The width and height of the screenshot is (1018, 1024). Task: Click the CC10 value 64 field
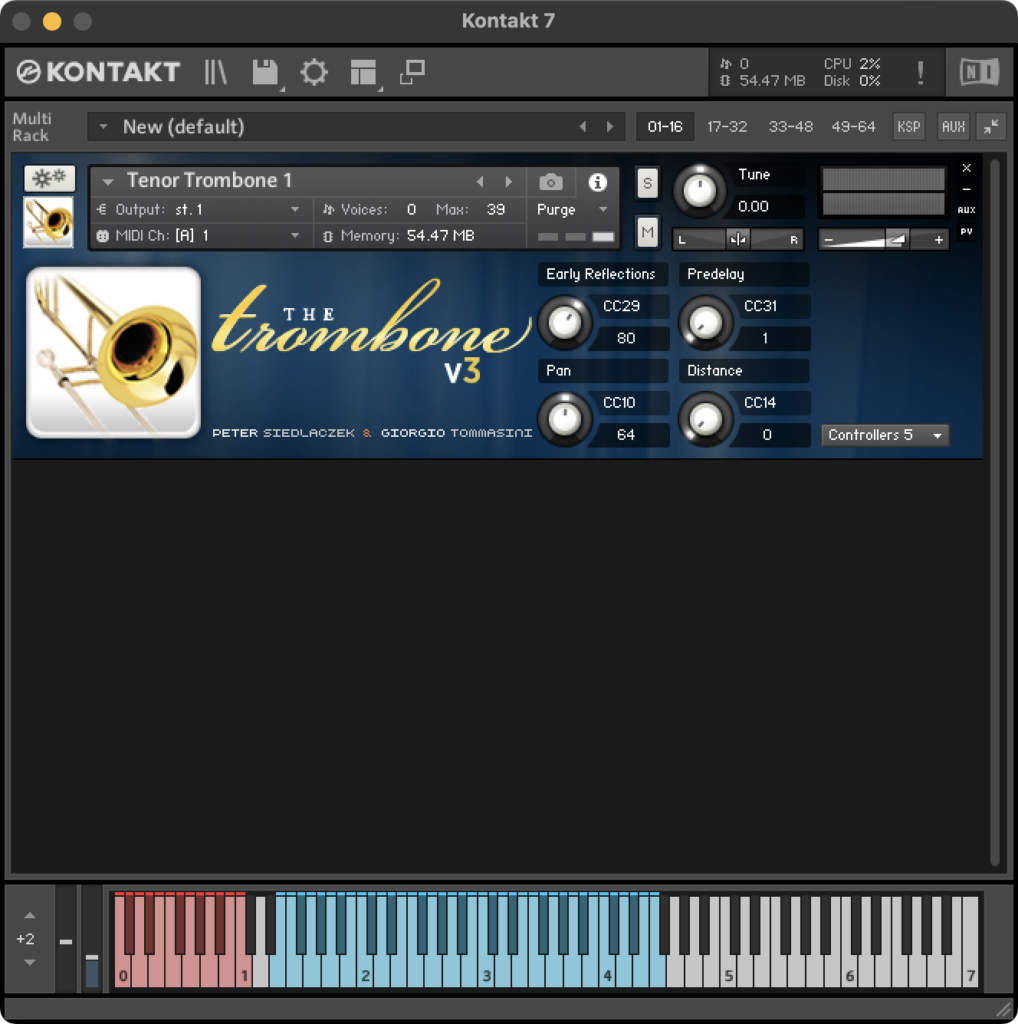626,435
